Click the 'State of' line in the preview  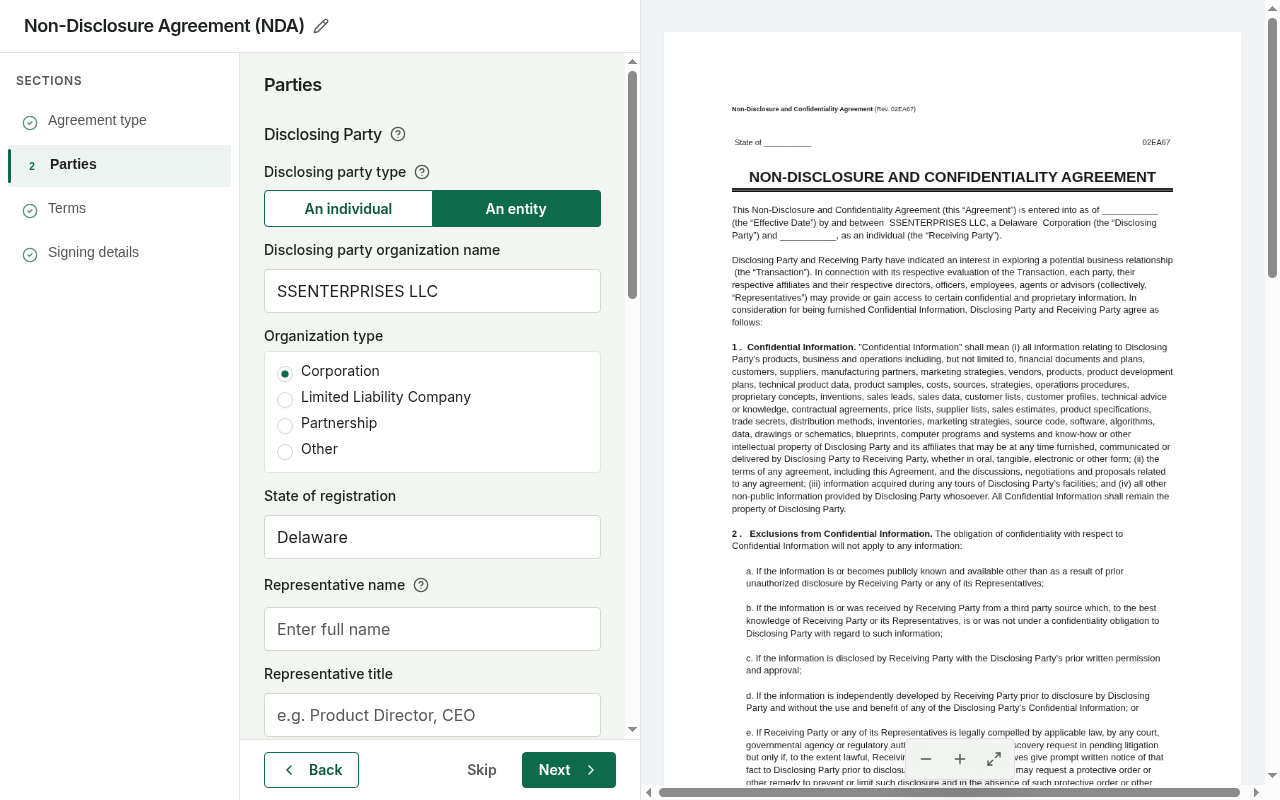772,142
